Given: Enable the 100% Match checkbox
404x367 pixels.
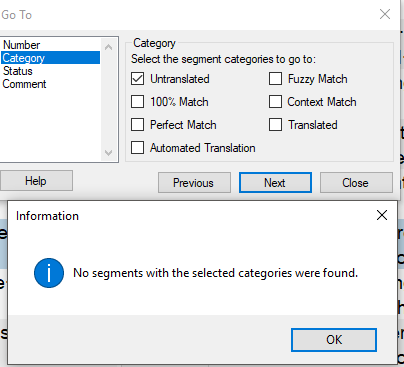Looking at the screenshot, I should tap(137, 102).
